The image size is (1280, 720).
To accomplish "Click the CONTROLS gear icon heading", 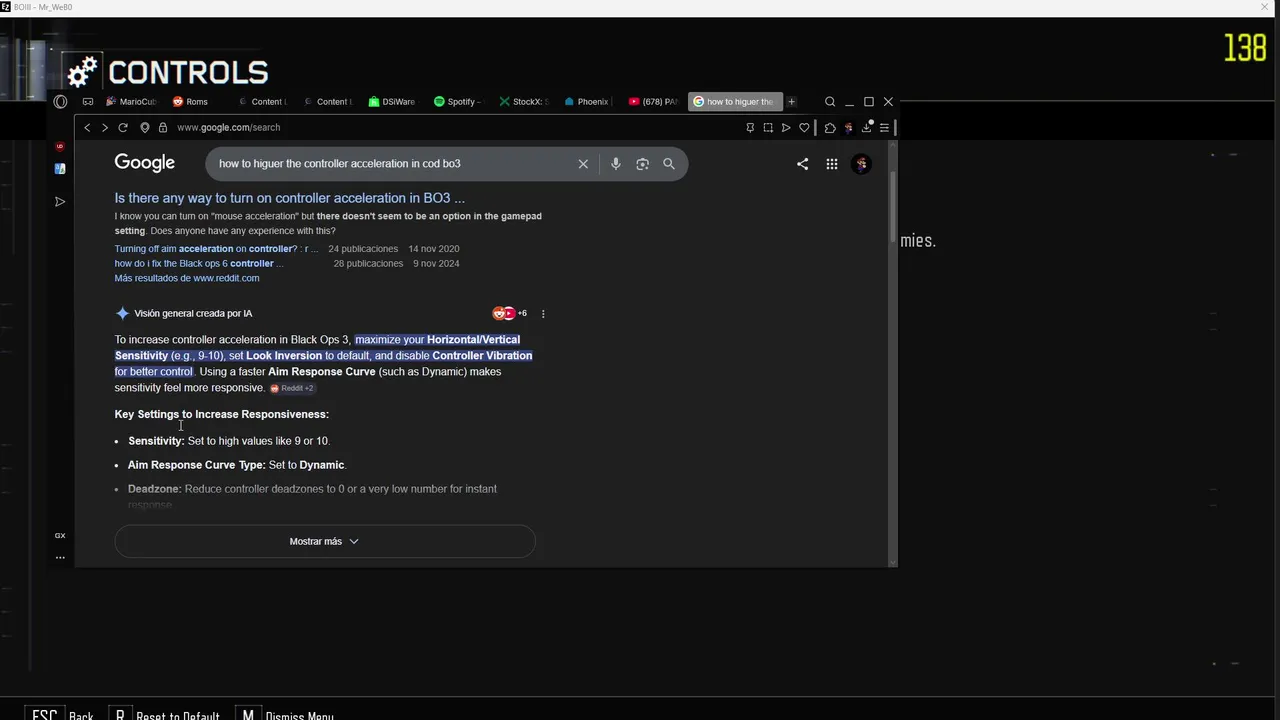I will tap(82, 72).
